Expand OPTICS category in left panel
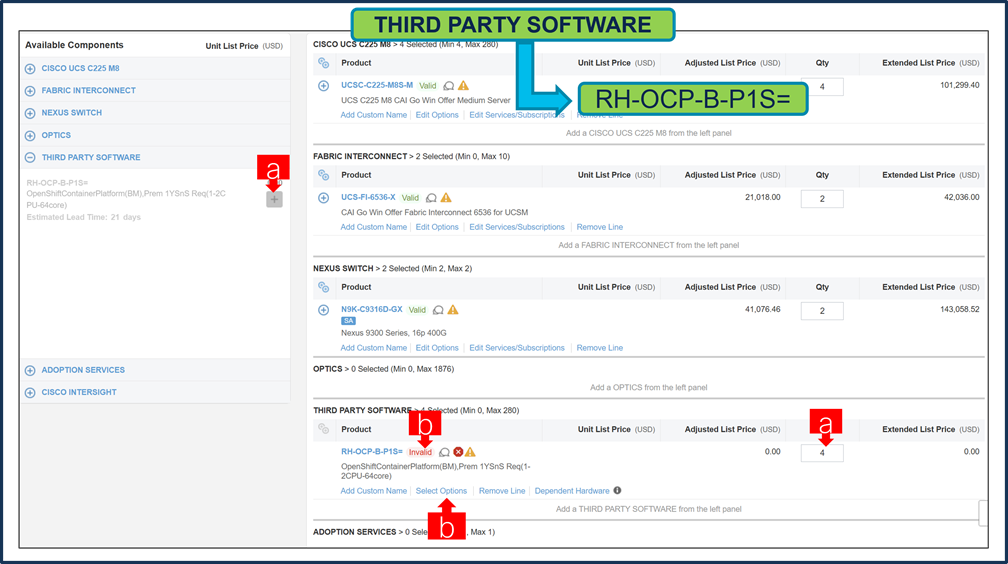1008x564 pixels. (x=30, y=136)
